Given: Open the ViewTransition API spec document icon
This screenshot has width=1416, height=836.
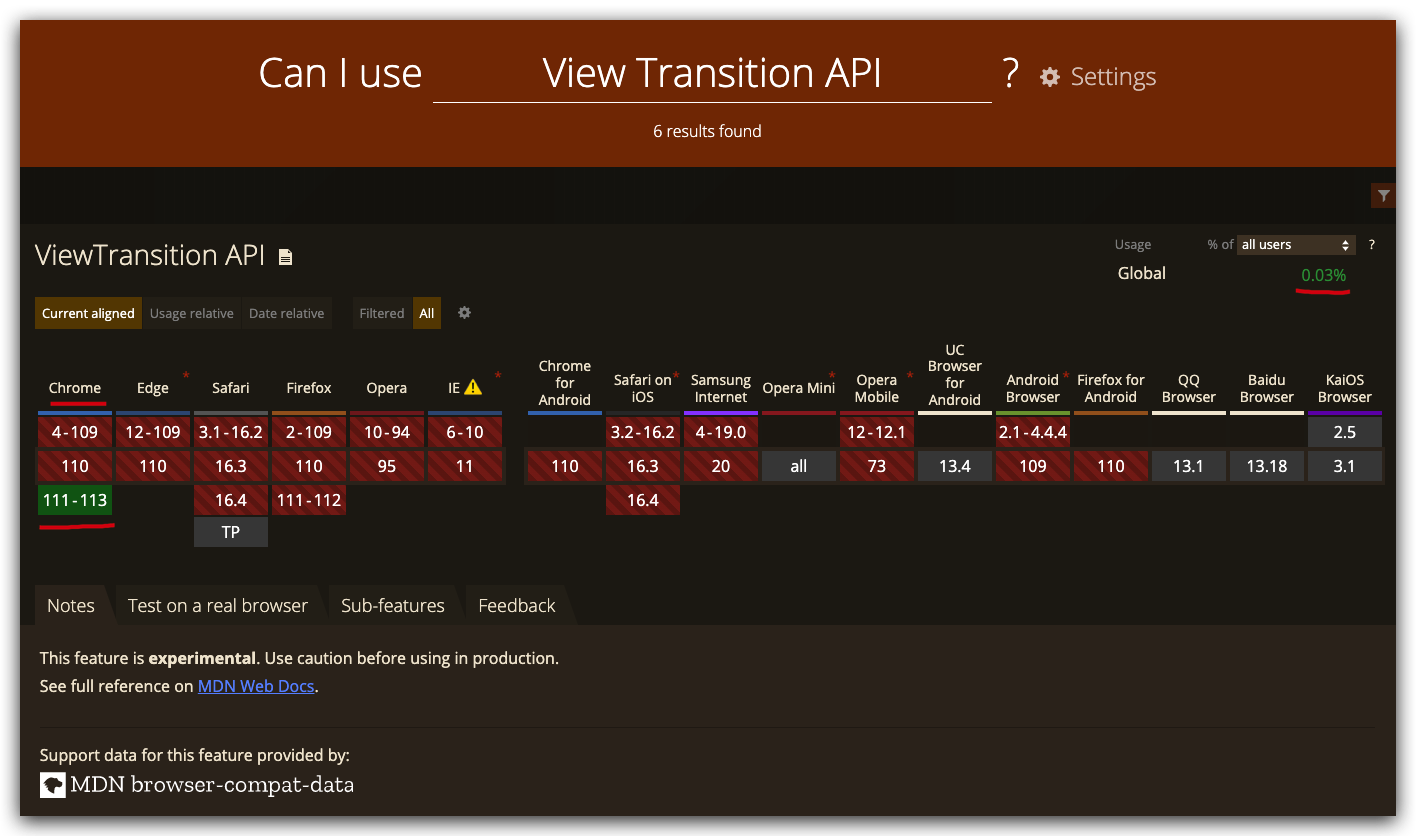Looking at the screenshot, I should point(285,257).
